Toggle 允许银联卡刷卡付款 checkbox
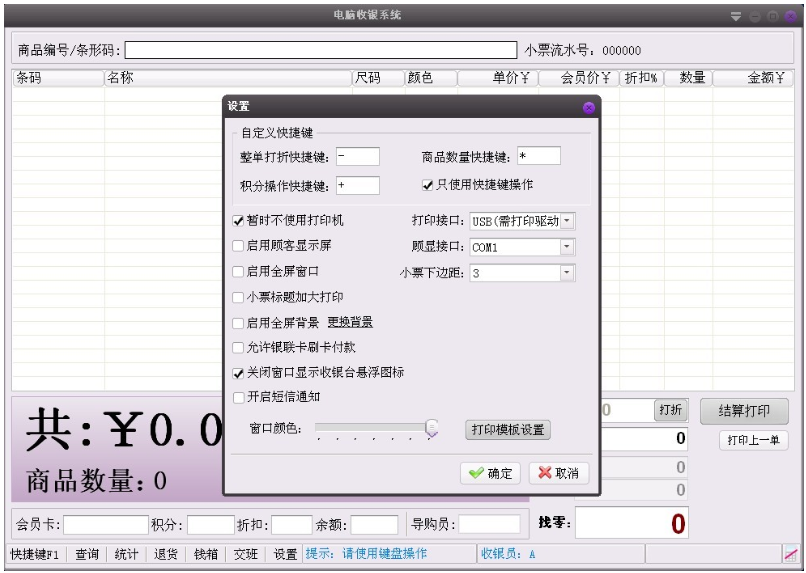This screenshot has width=806, height=573. 238,348
